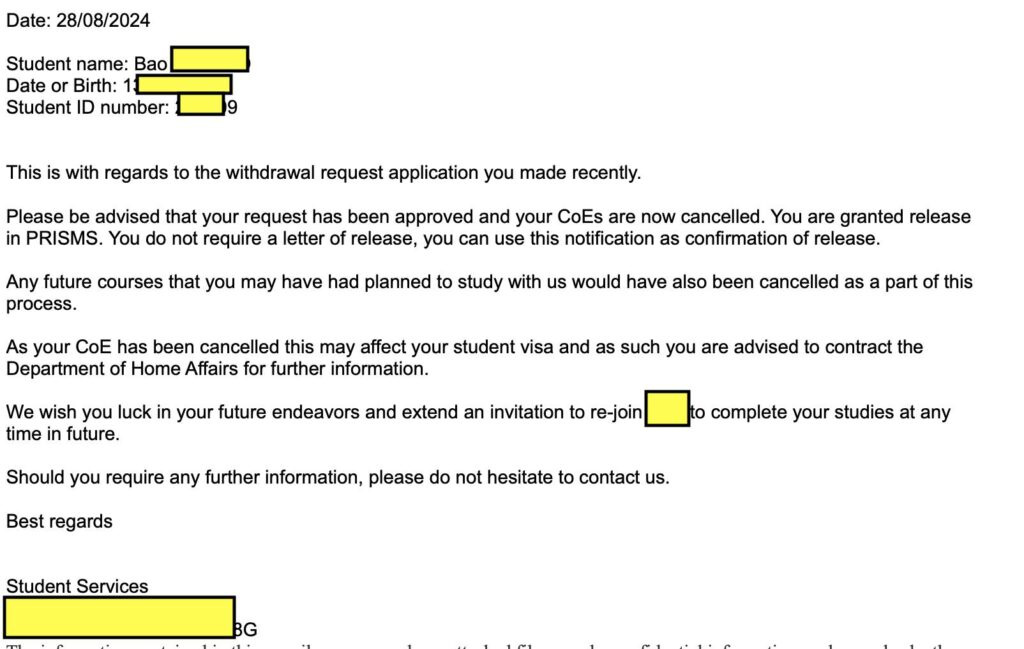
Task: Click the "Student name" label
Action: [x=67, y=64]
